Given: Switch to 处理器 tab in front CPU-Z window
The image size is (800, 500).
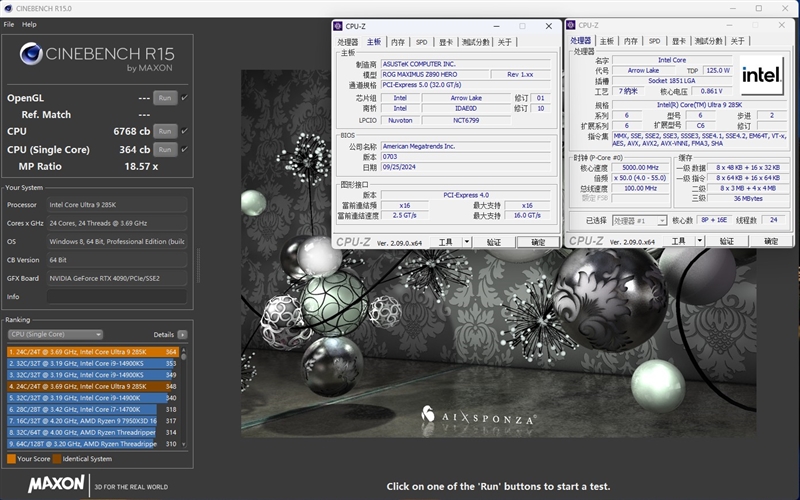Looking at the screenshot, I should tap(348, 42).
